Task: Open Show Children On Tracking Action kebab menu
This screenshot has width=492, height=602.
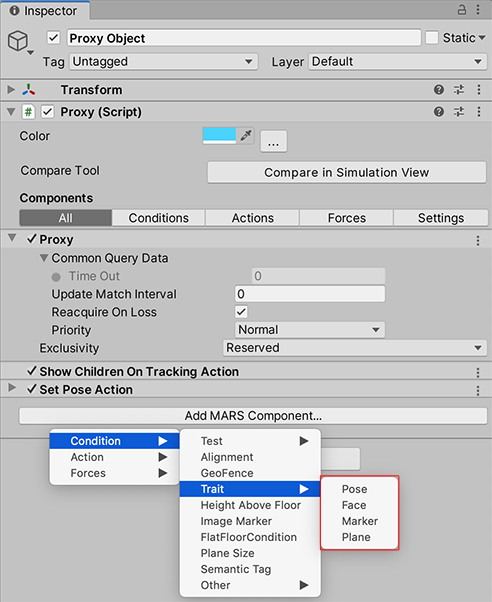Action: pos(478,372)
